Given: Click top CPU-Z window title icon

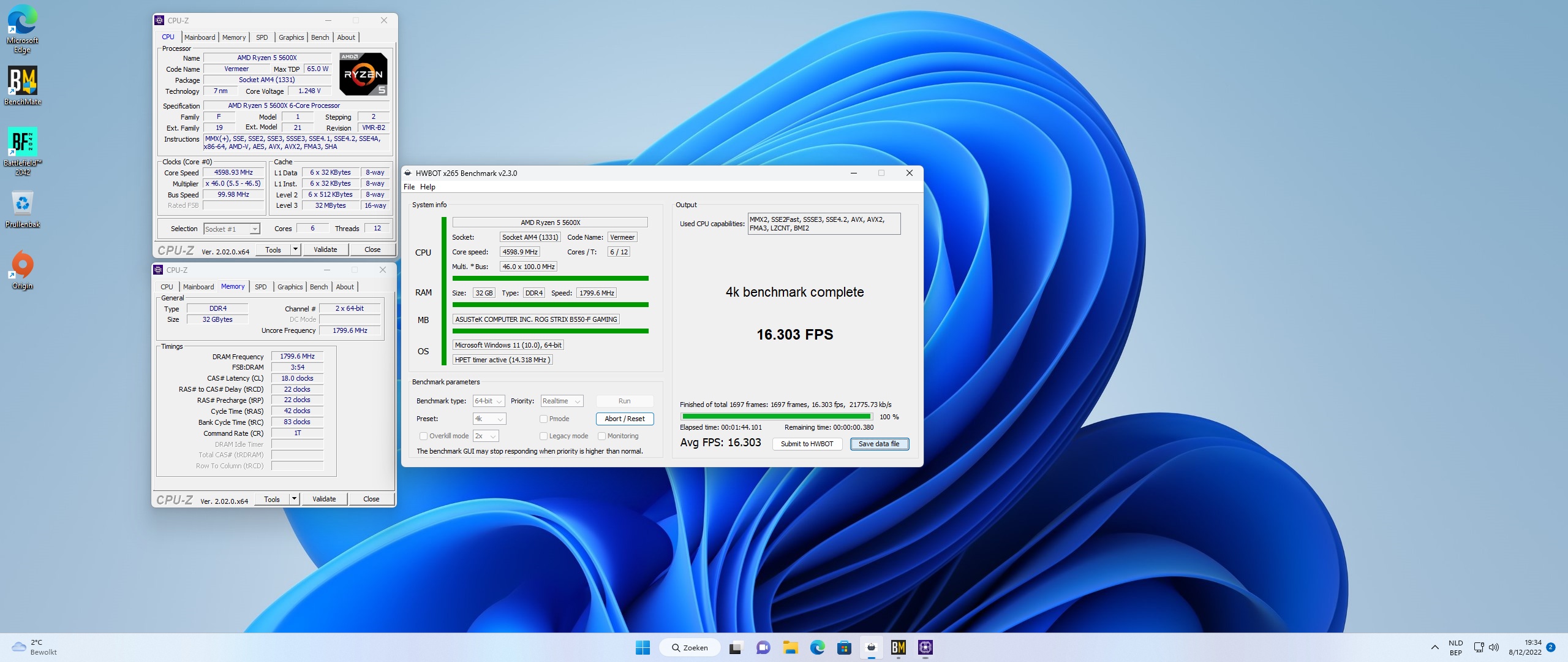Looking at the screenshot, I should pyautogui.click(x=159, y=20).
